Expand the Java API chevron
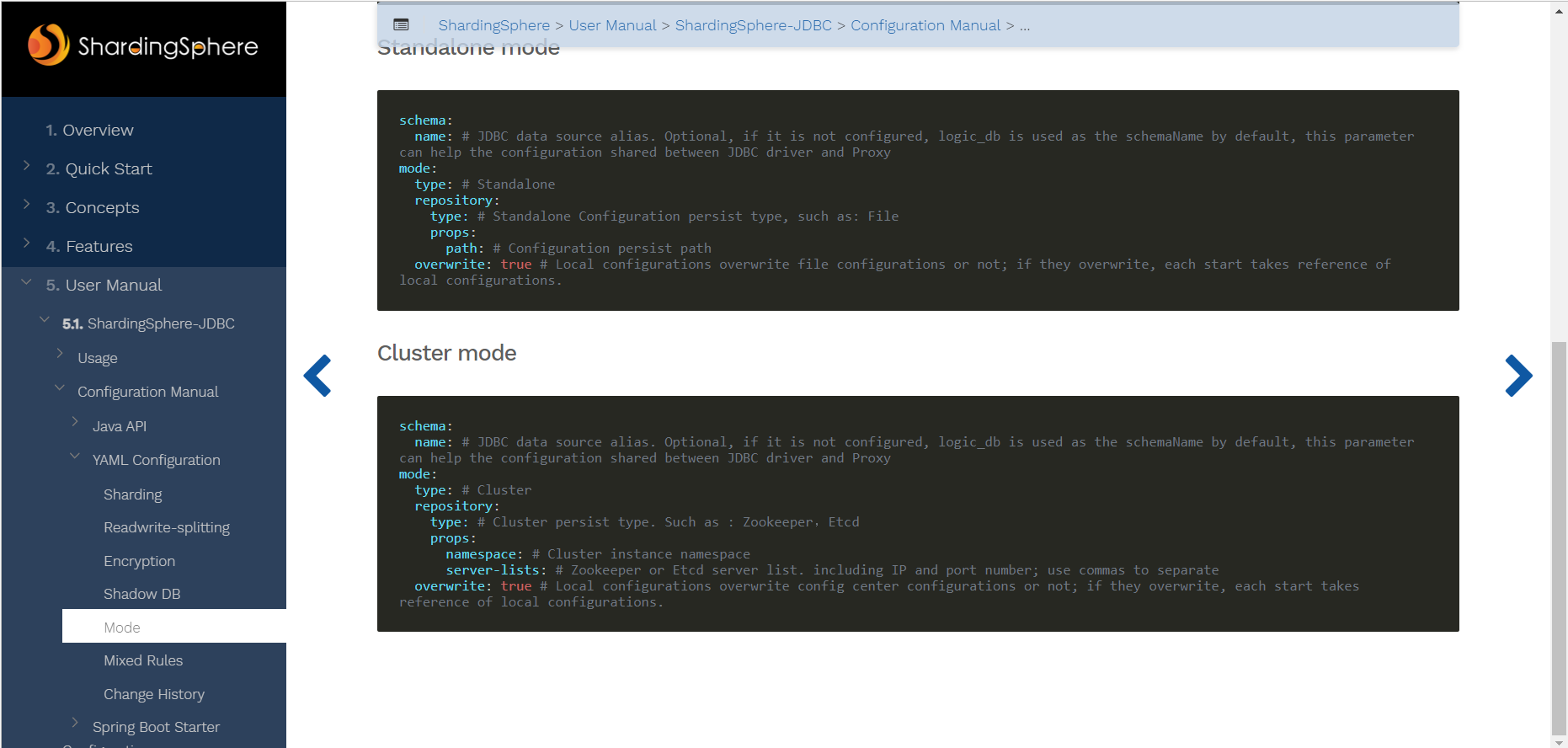 click(x=75, y=422)
